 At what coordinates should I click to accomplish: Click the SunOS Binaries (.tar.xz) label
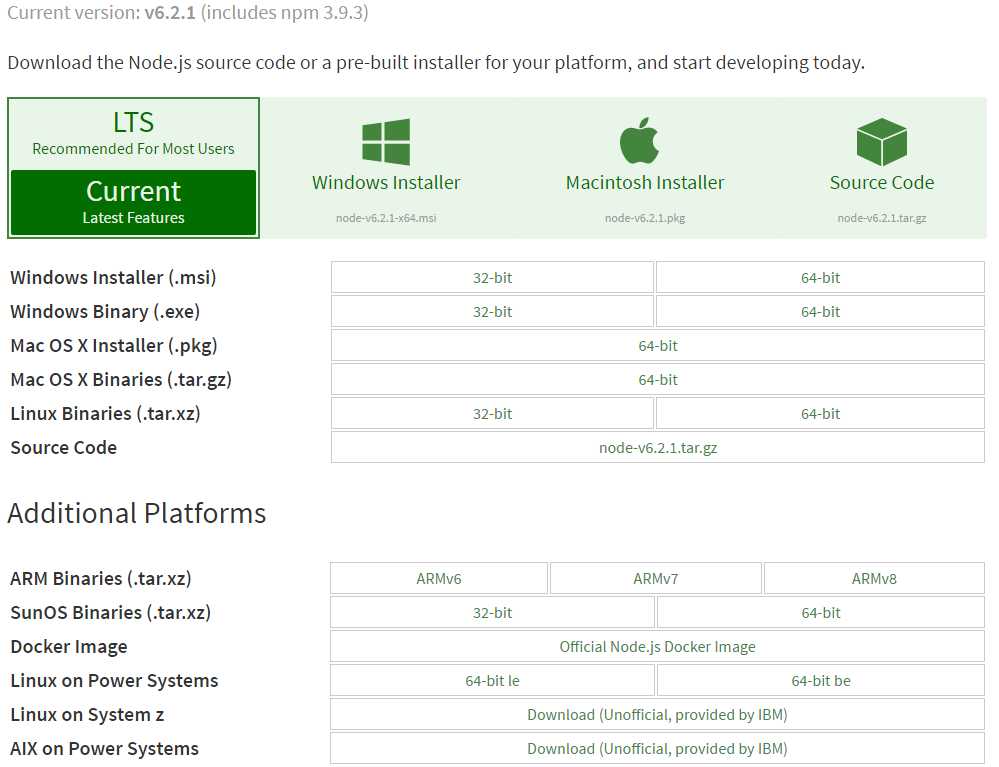pyautogui.click(x=110, y=613)
